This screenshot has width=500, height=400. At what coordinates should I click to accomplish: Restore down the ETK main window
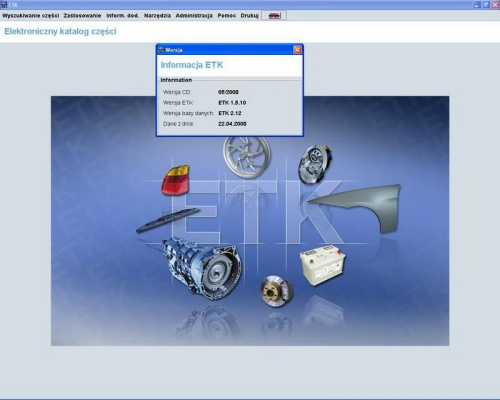pyautogui.click(x=486, y=5)
